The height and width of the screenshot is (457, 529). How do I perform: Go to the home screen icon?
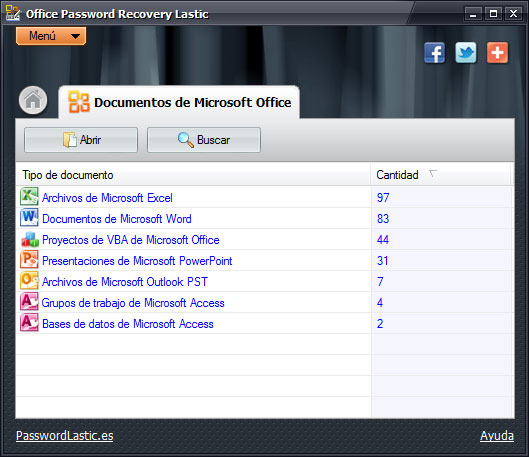(x=33, y=100)
